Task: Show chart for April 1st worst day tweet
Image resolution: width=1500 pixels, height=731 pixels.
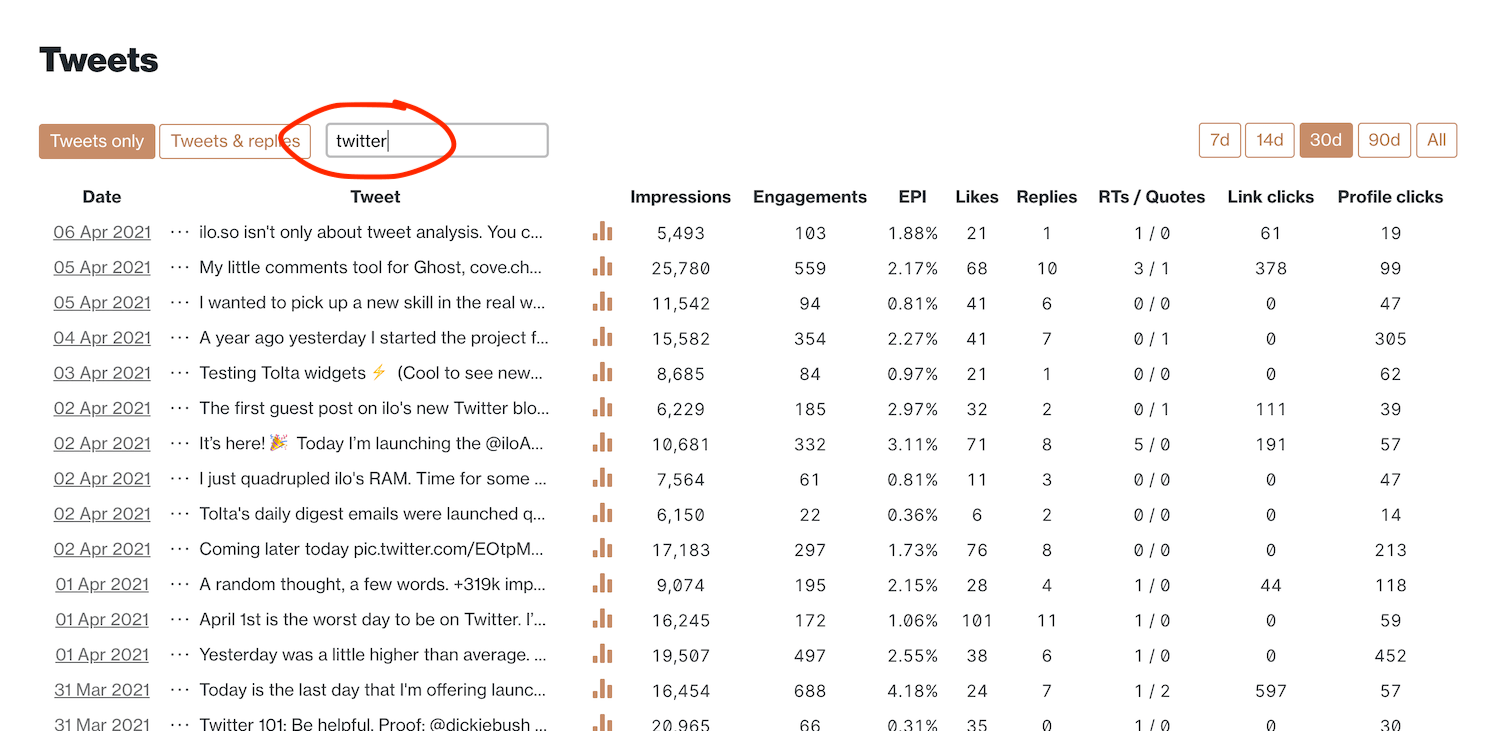Action: (602, 619)
